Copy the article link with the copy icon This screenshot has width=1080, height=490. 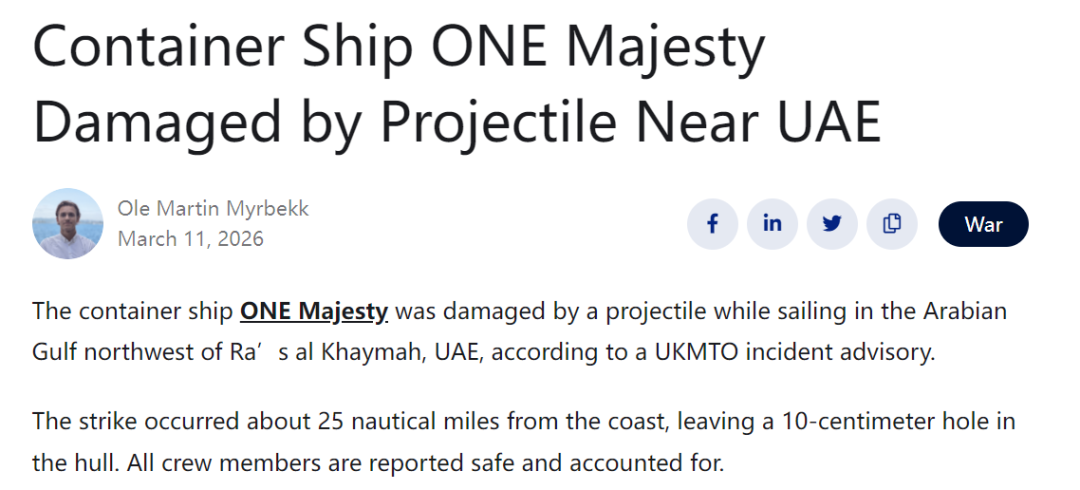(892, 224)
